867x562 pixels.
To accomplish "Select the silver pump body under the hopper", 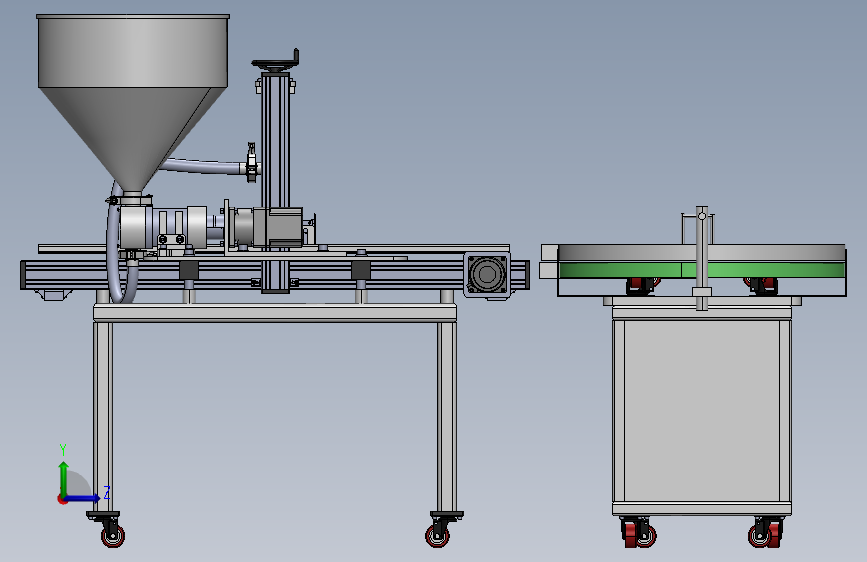I will (x=135, y=227).
